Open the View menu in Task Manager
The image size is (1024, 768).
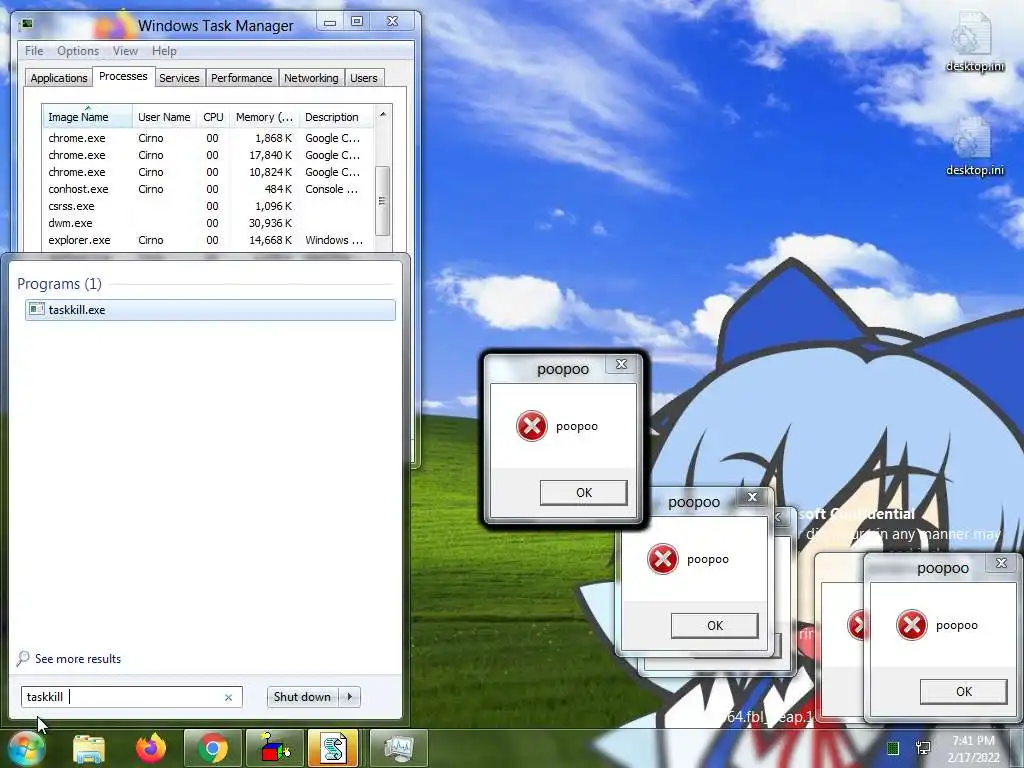pyautogui.click(x=125, y=51)
